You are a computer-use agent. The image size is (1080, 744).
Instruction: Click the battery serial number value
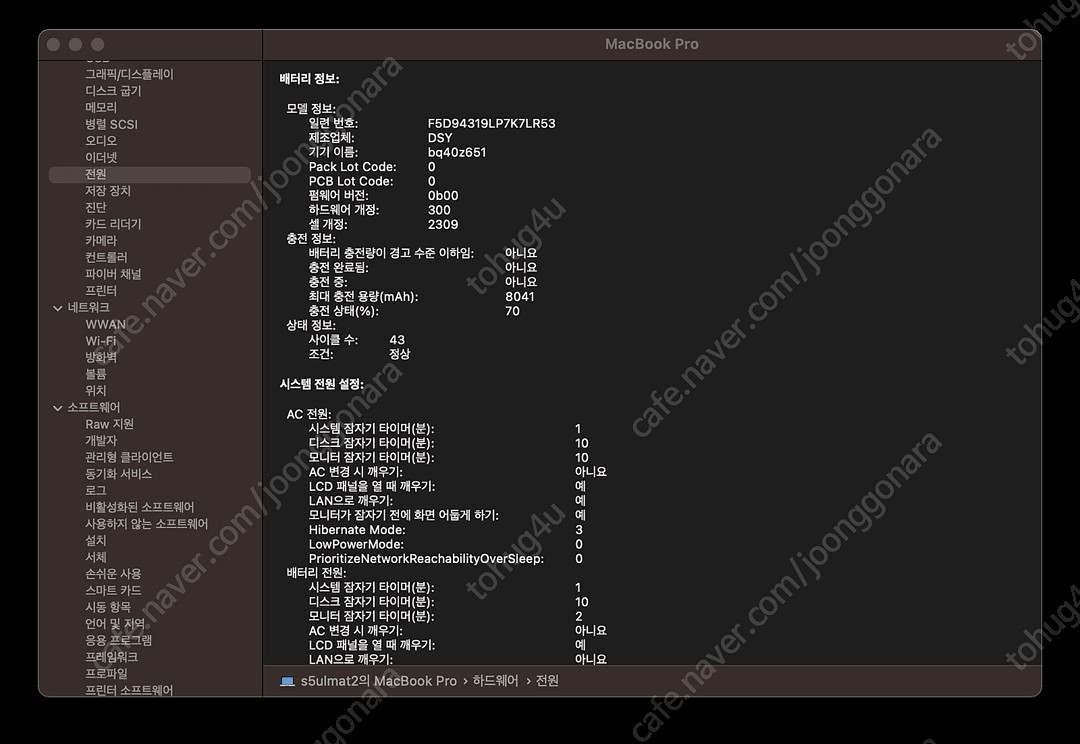(x=491, y=124)
